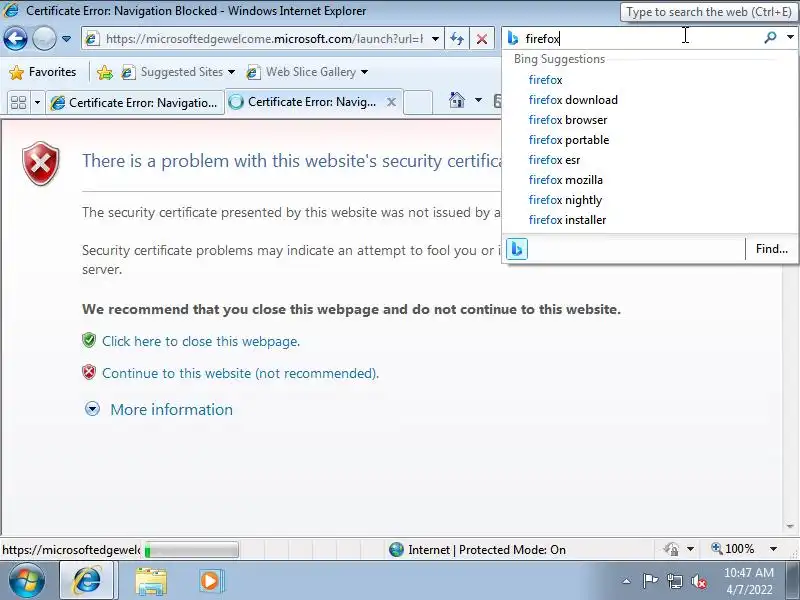Click the Refresh page icon
The image size is (800, 600).
[x=457, y=39]
